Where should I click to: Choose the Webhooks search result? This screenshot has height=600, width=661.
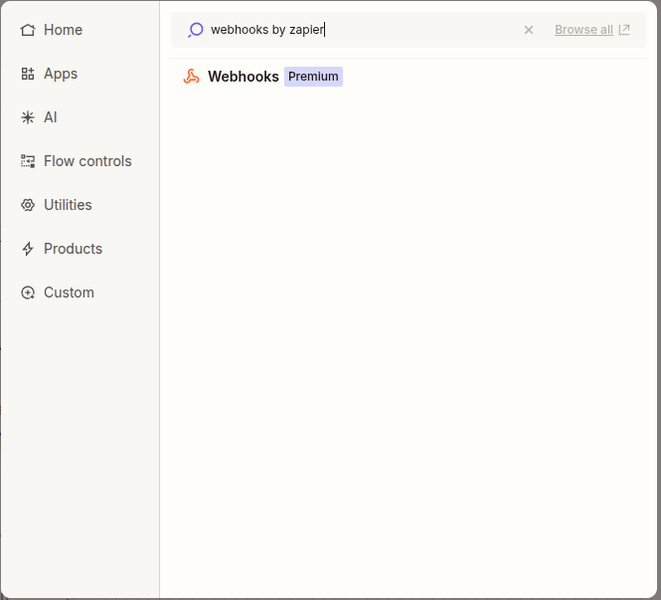click(408, 77)
